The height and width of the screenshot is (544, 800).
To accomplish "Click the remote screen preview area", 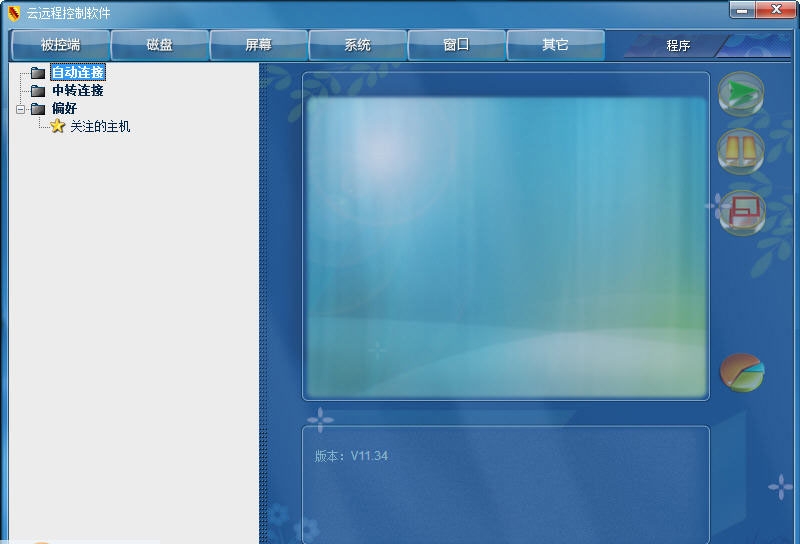I will [506, 248].
